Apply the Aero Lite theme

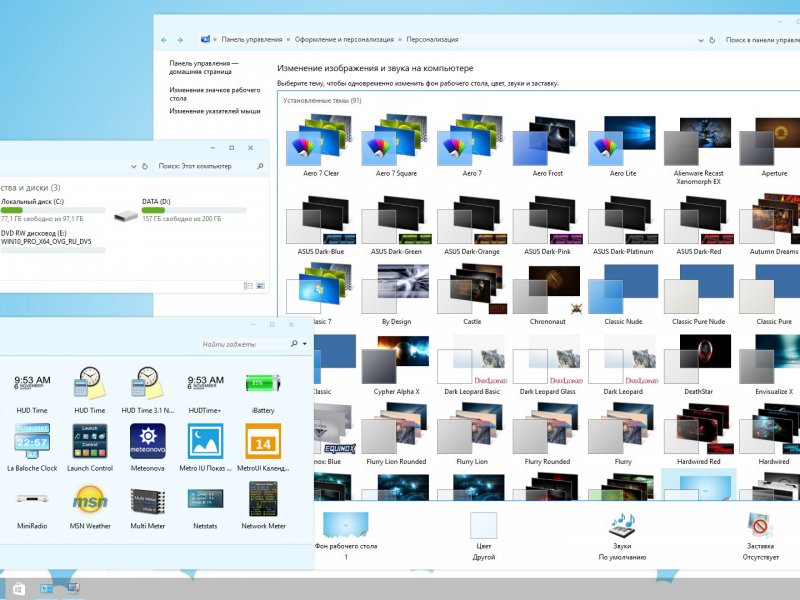click(x=622, y=145)
